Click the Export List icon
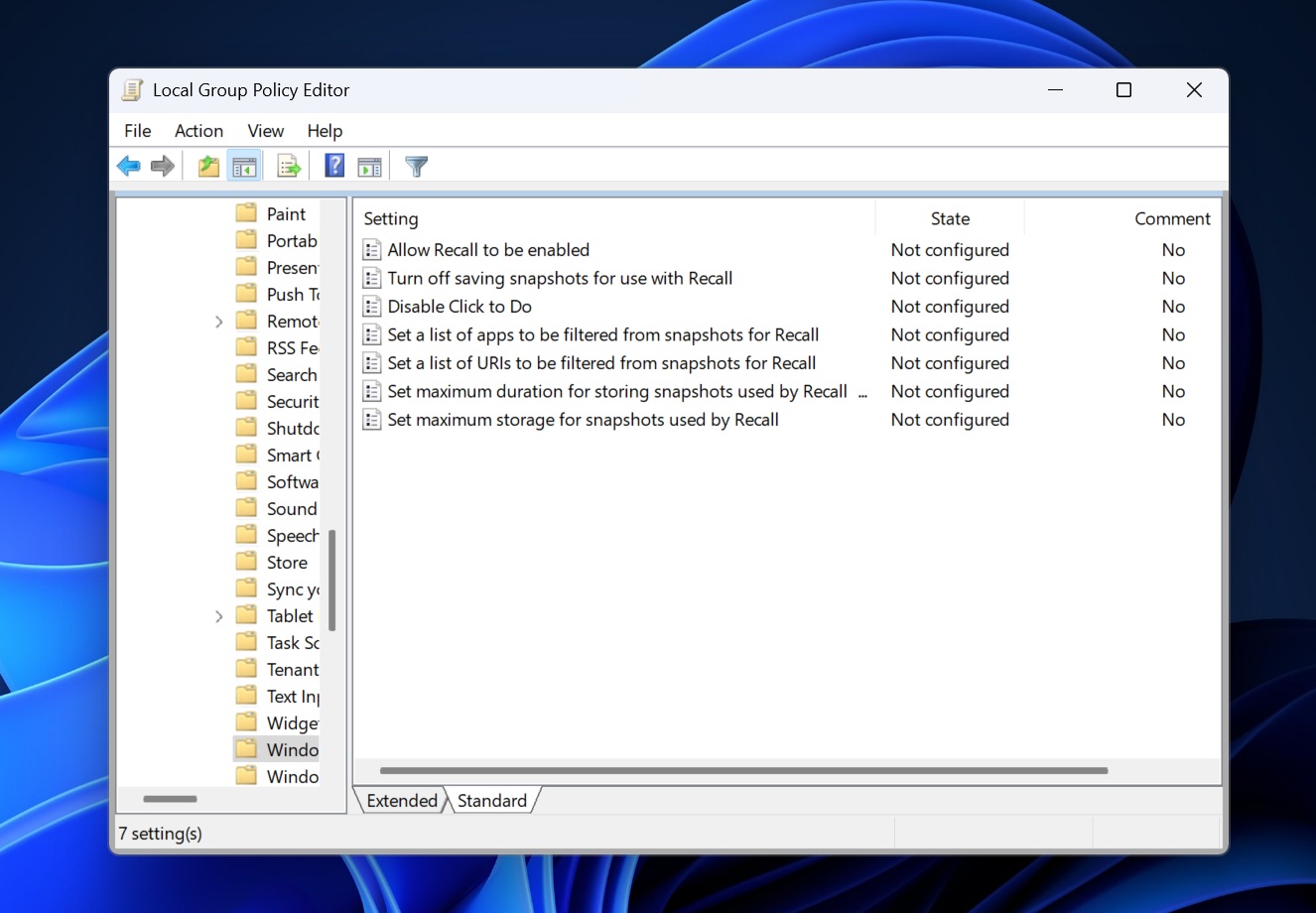Image resolution: width=1316 pixels, height=913 pixels. pos(288,166)
